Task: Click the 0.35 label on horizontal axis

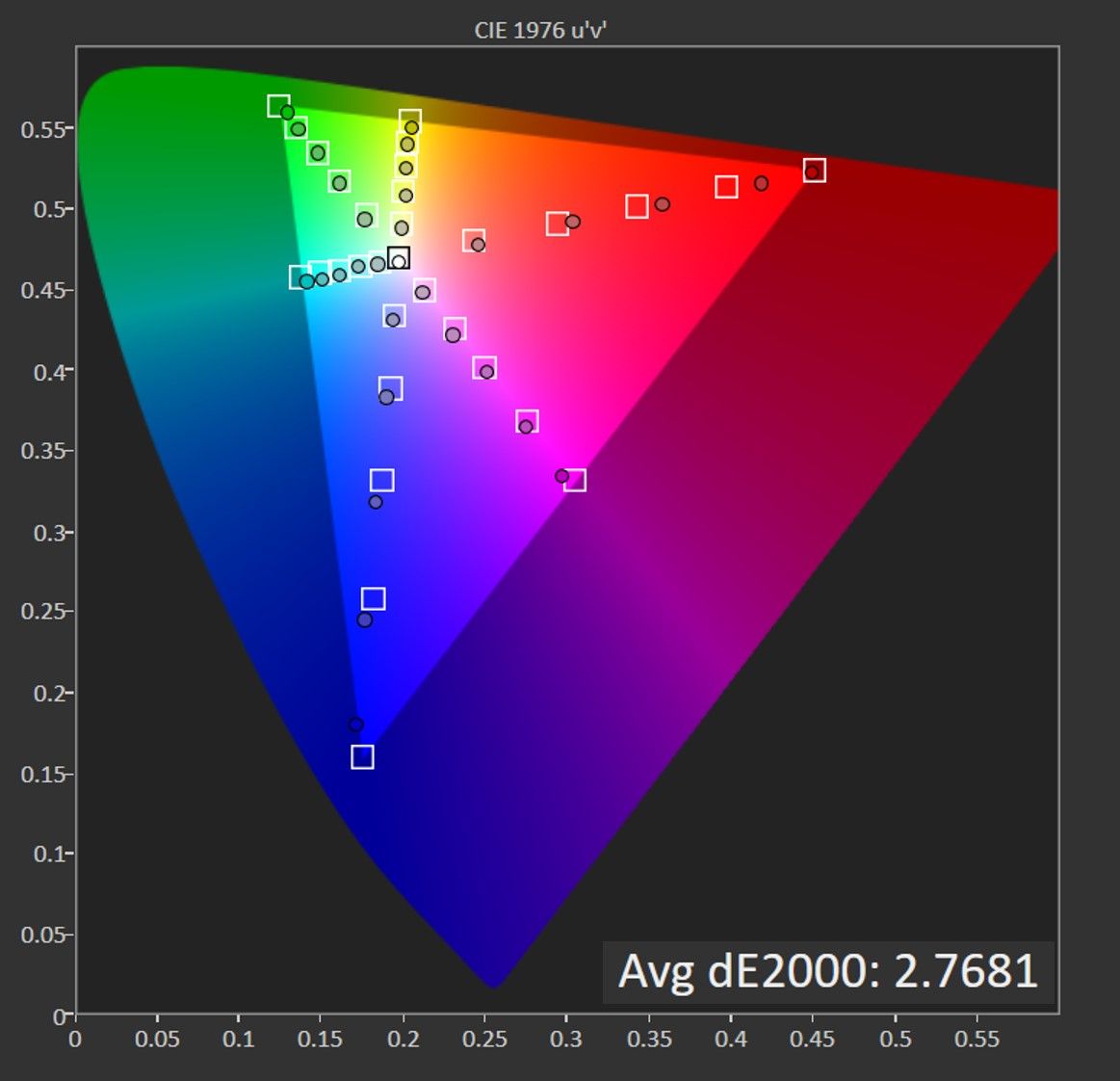Action: click(648, 1039)
